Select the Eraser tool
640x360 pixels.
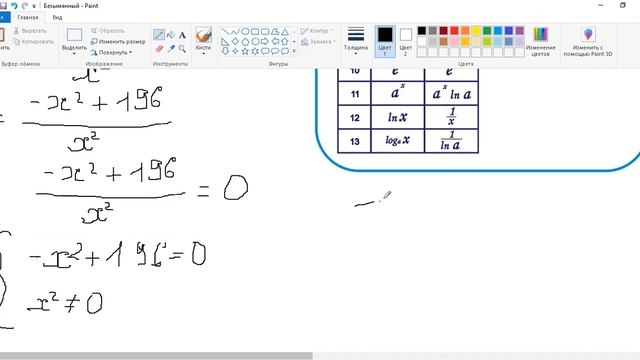[x=159, y=49]
